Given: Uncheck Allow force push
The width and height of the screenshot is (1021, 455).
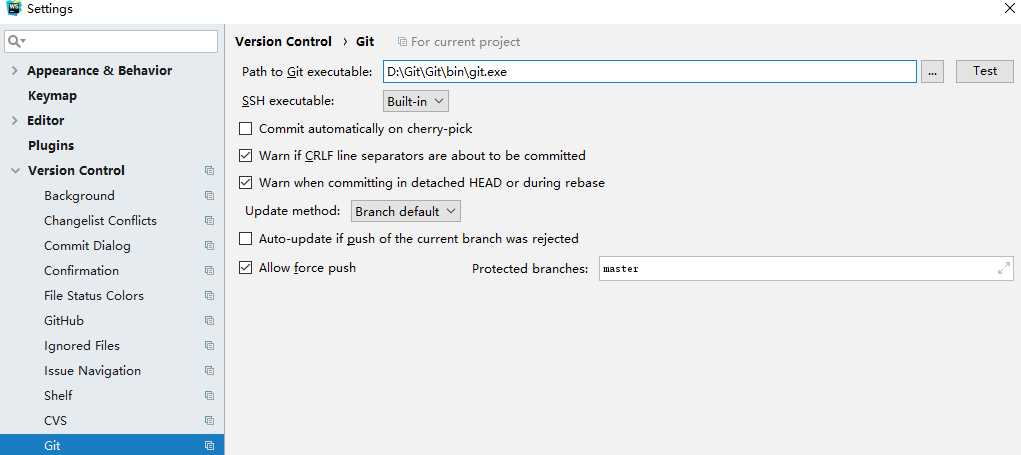Looking at the screenshot, I should pyautogui.click(x=246, y=268).
